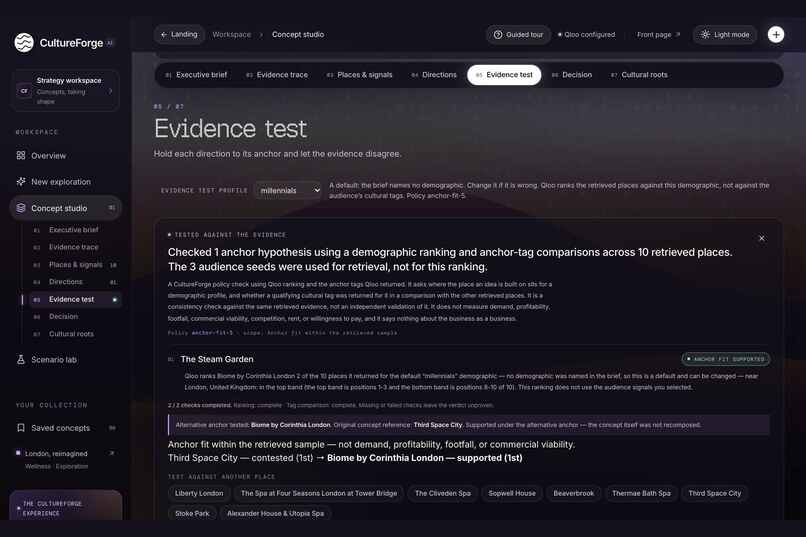Viewport: 806px width, 537px height.
Task: Click Workspace breadcrumb
Action: coord(231,34)
